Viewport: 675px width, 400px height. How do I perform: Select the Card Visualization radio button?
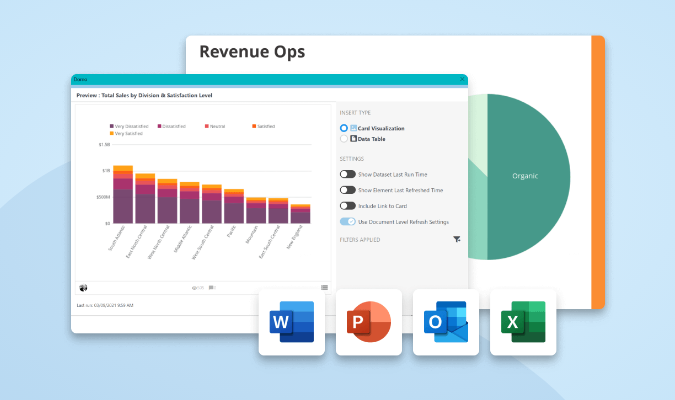344,128
